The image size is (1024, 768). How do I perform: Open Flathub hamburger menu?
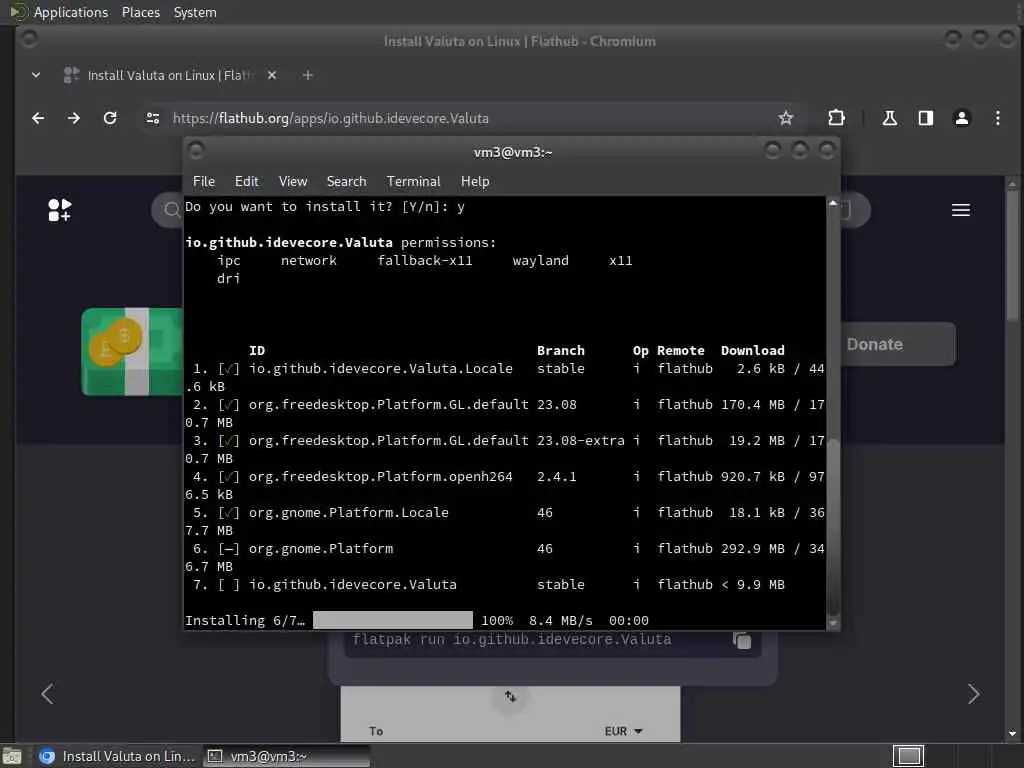click(961, 210)
